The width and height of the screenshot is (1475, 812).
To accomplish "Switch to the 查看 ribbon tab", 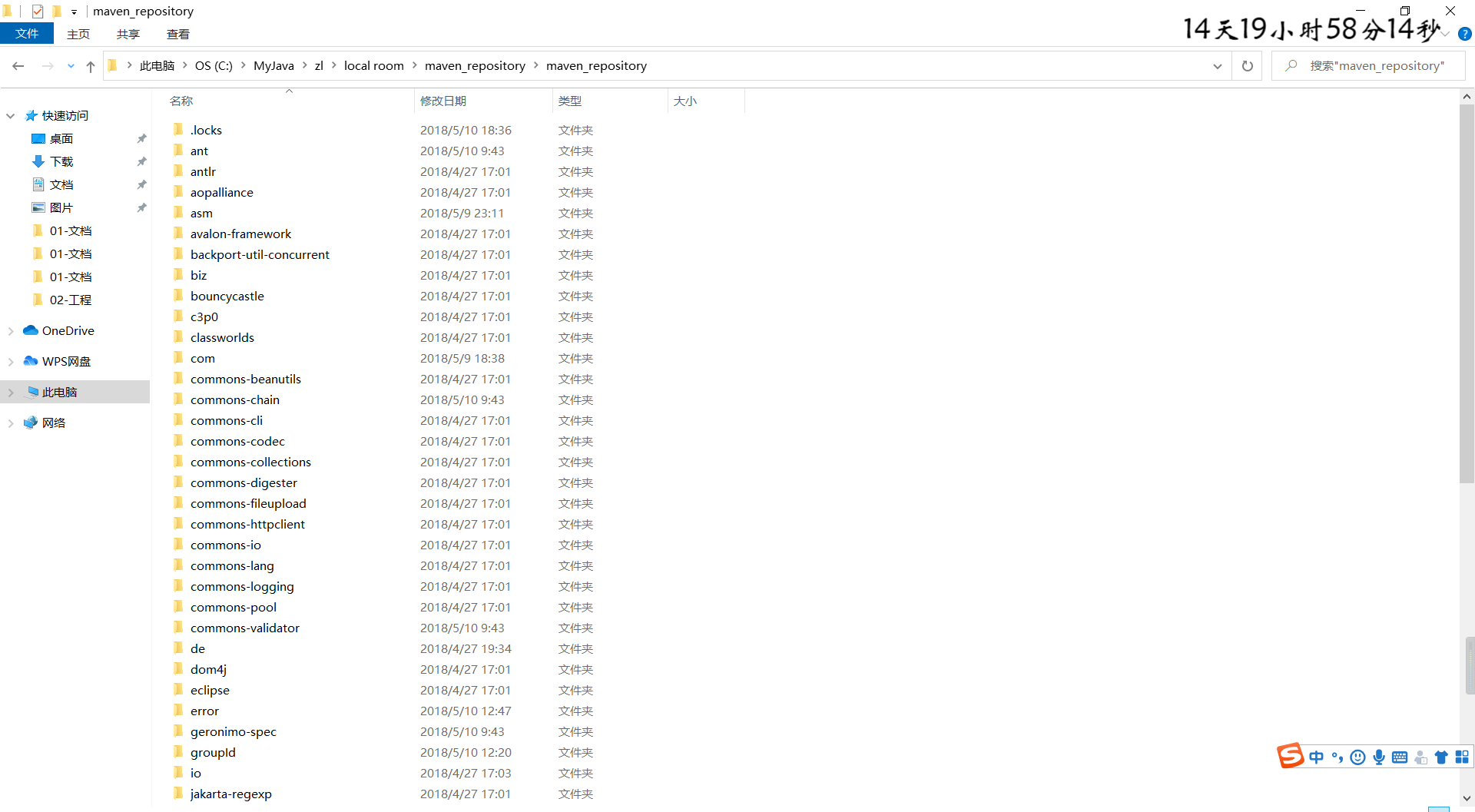I will pyautogui.click(x=177, y=33).
